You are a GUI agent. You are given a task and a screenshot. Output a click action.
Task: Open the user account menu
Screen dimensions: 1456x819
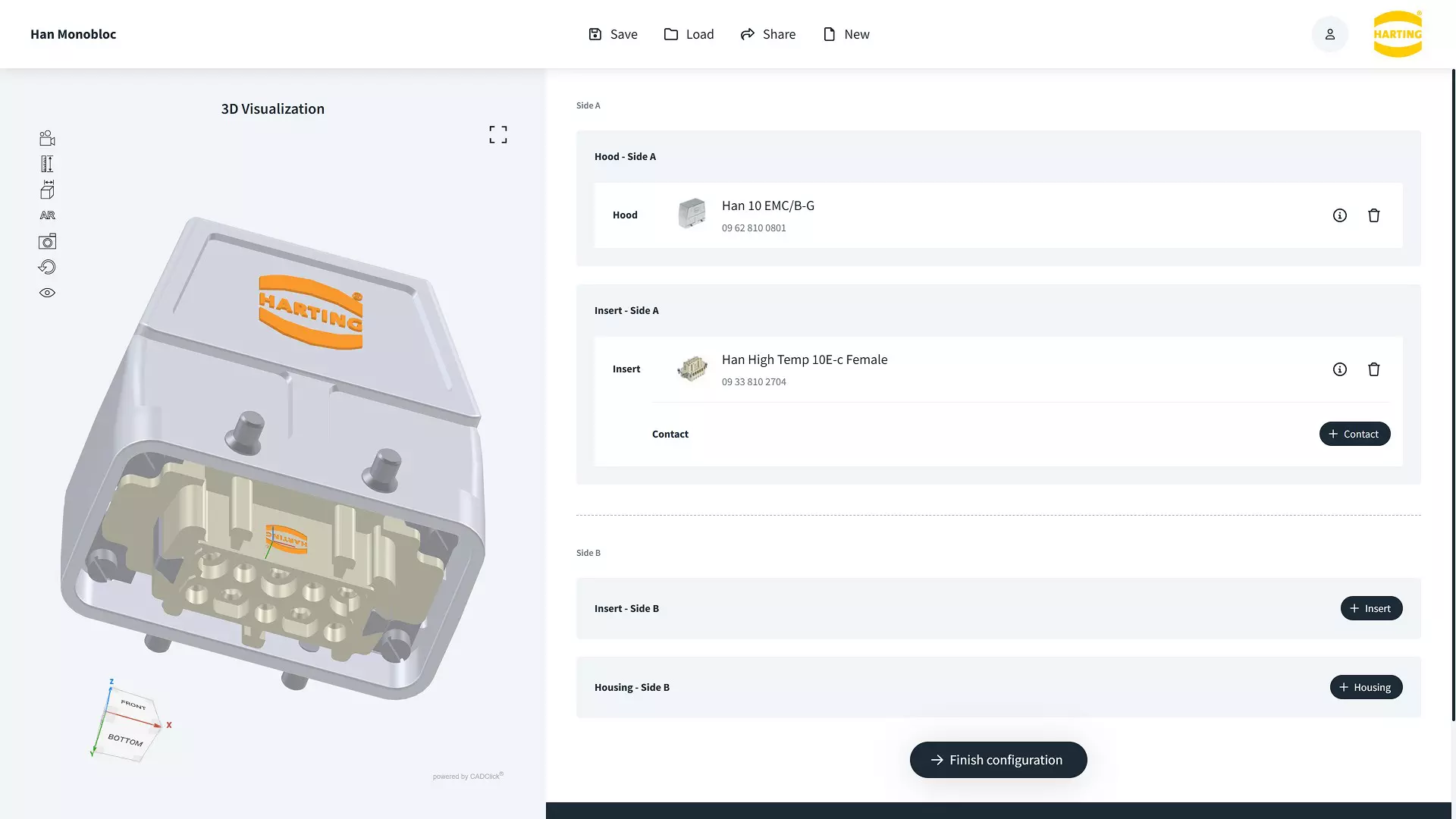(x=1330, y=34)
